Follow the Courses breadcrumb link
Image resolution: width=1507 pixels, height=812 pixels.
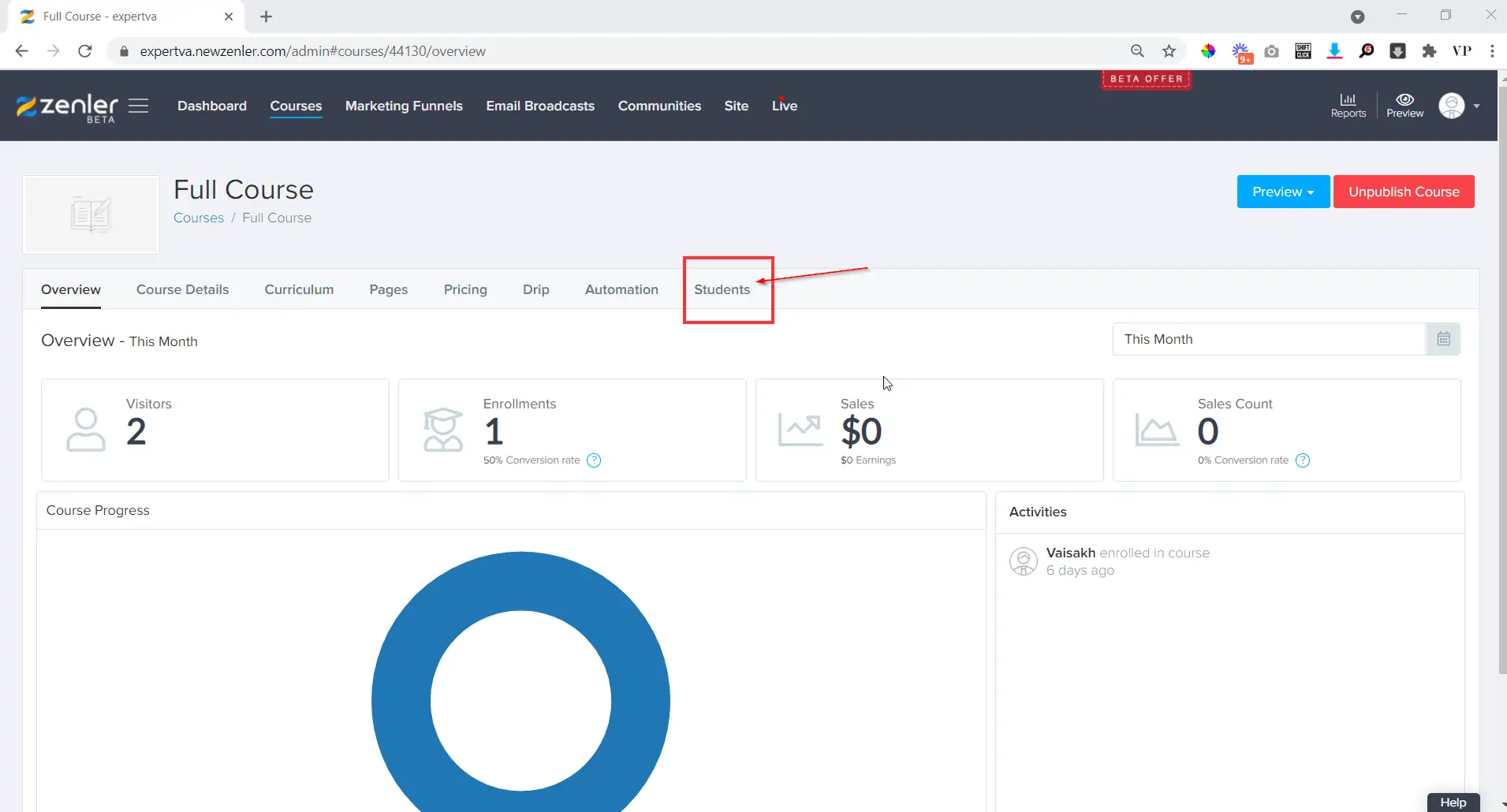click(199, 218)
